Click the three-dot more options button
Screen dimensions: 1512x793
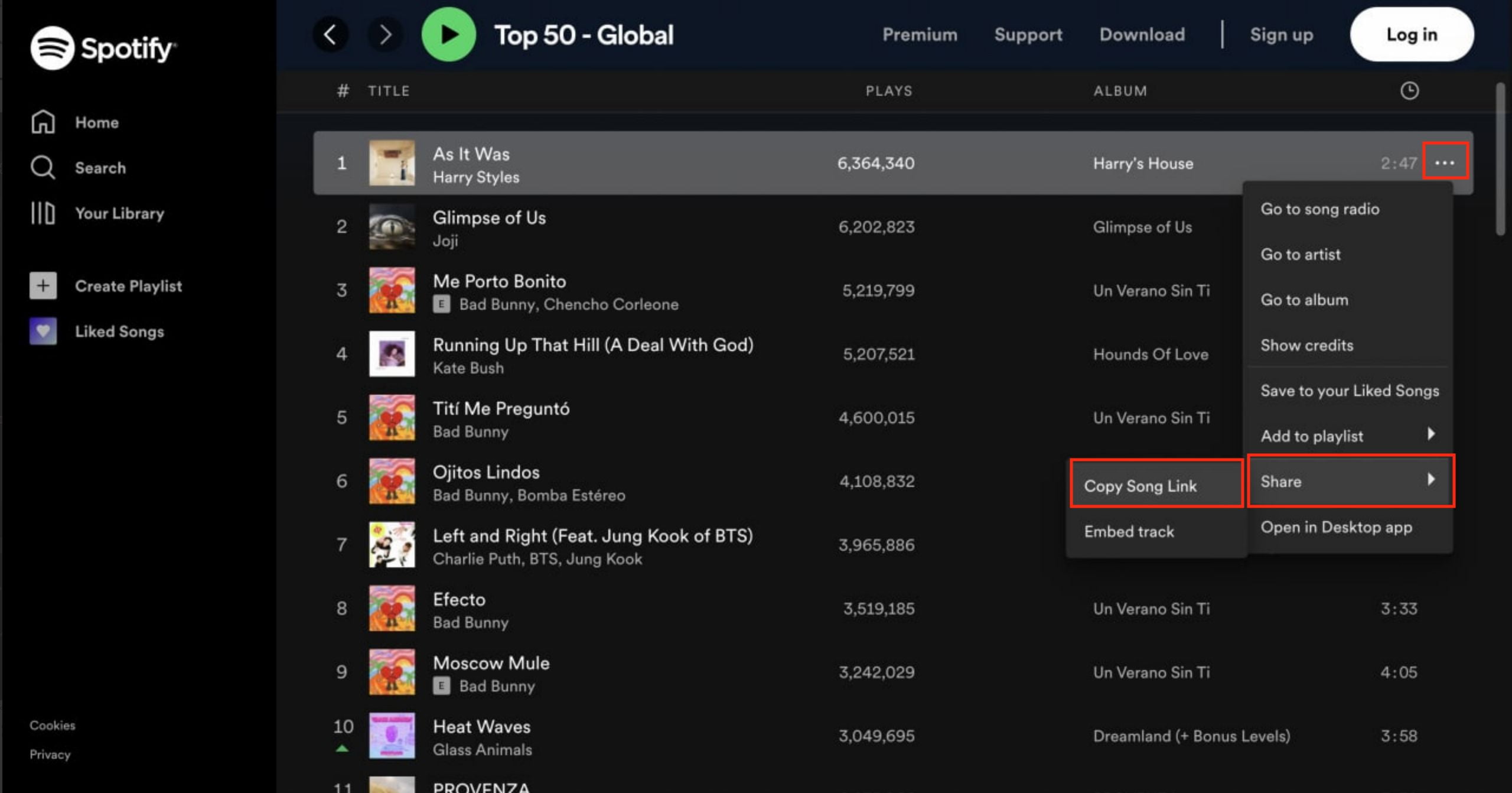point(1444,162)
